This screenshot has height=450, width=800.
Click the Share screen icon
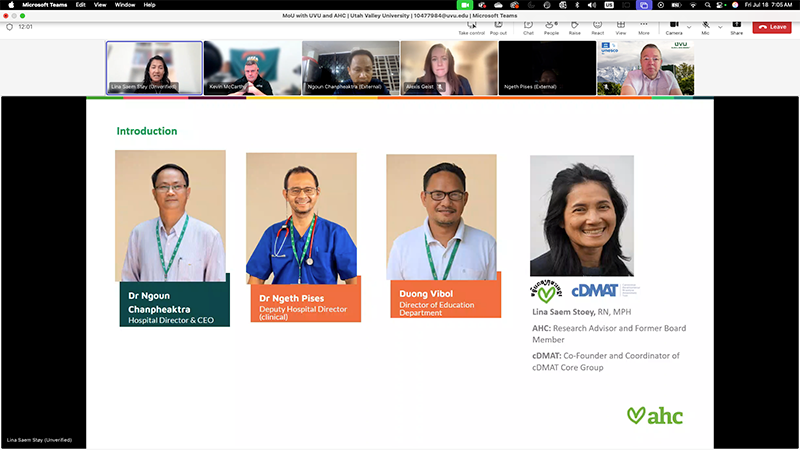pos(736,25)
